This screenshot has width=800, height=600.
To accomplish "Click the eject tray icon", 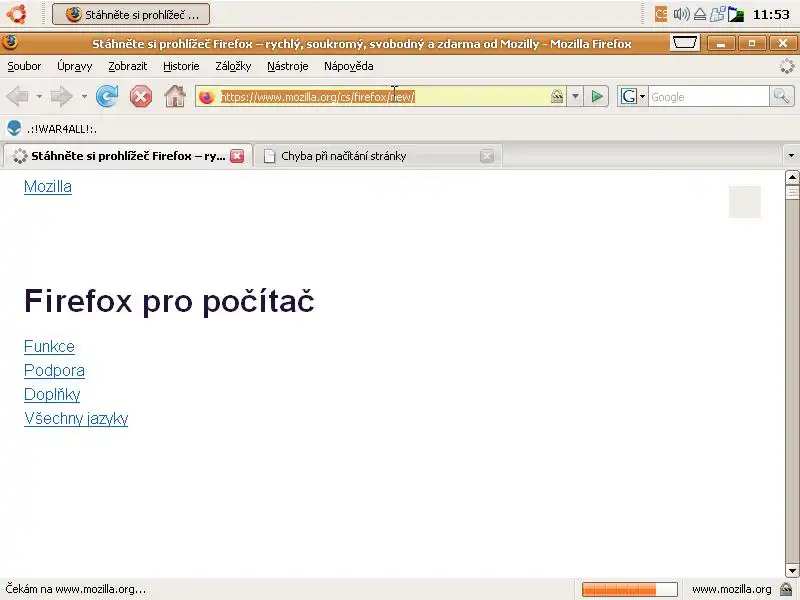I will click(x=700, y=15).
